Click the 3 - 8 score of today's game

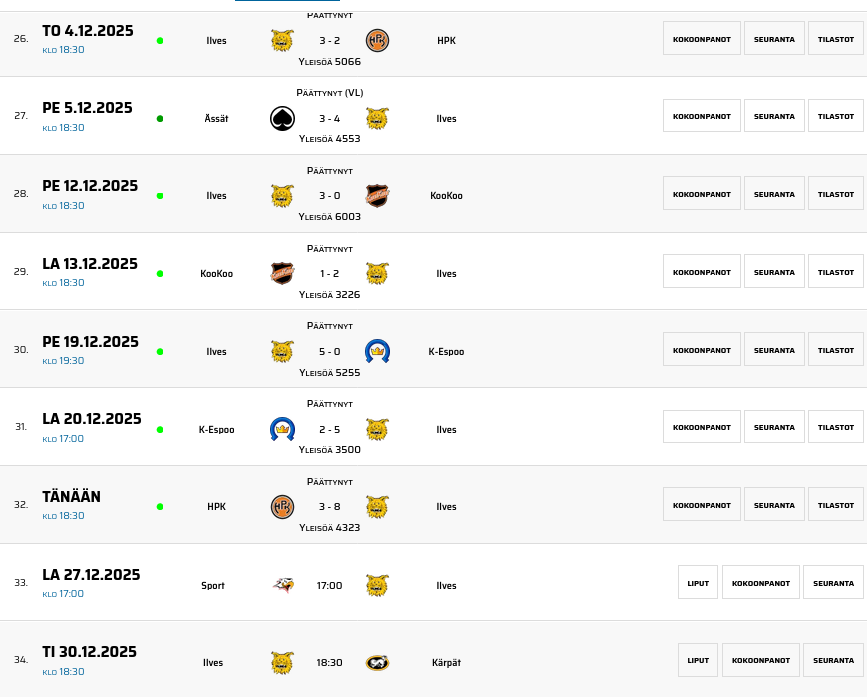(329, 507)
